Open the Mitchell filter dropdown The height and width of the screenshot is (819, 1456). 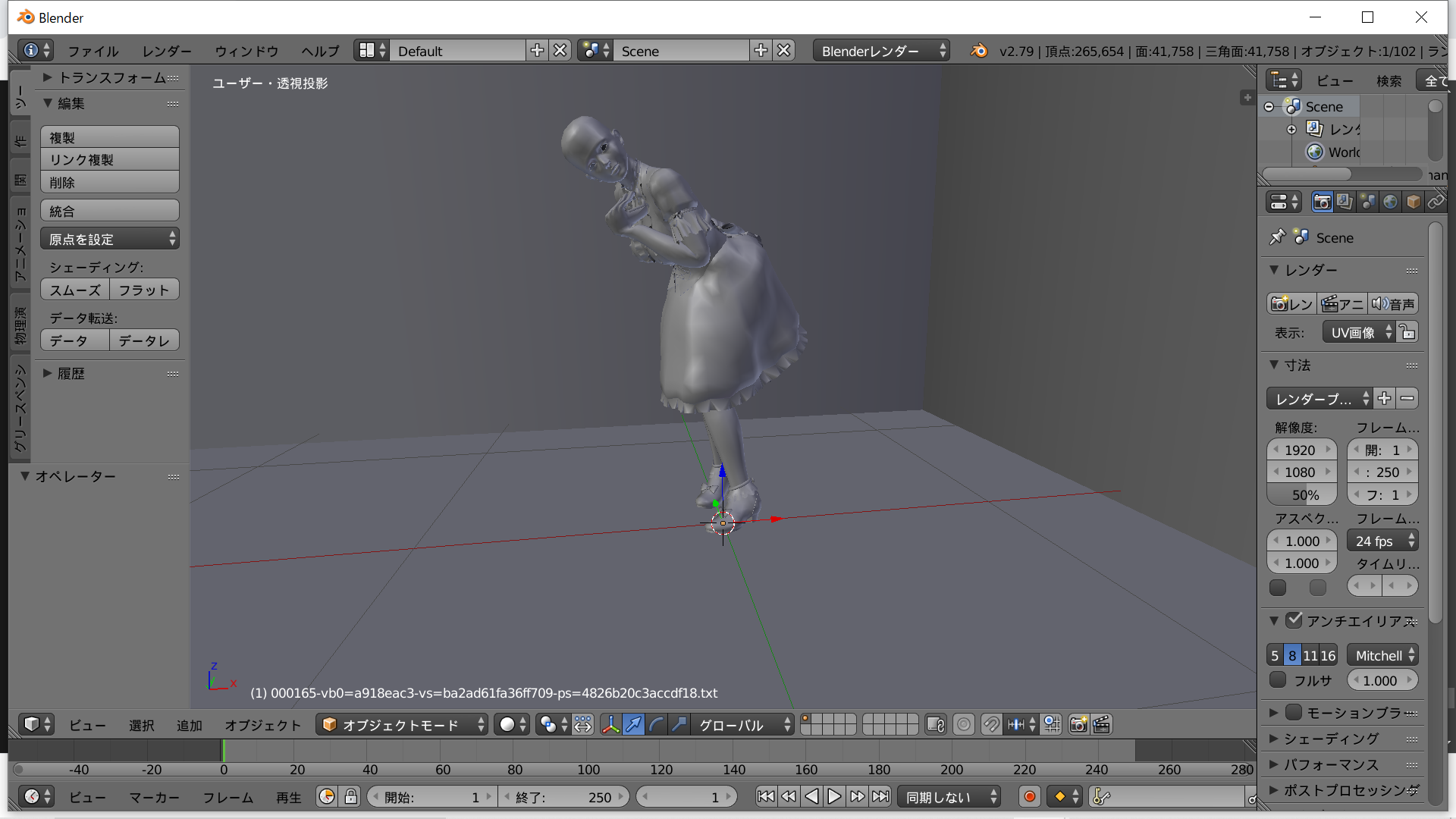1382,655
